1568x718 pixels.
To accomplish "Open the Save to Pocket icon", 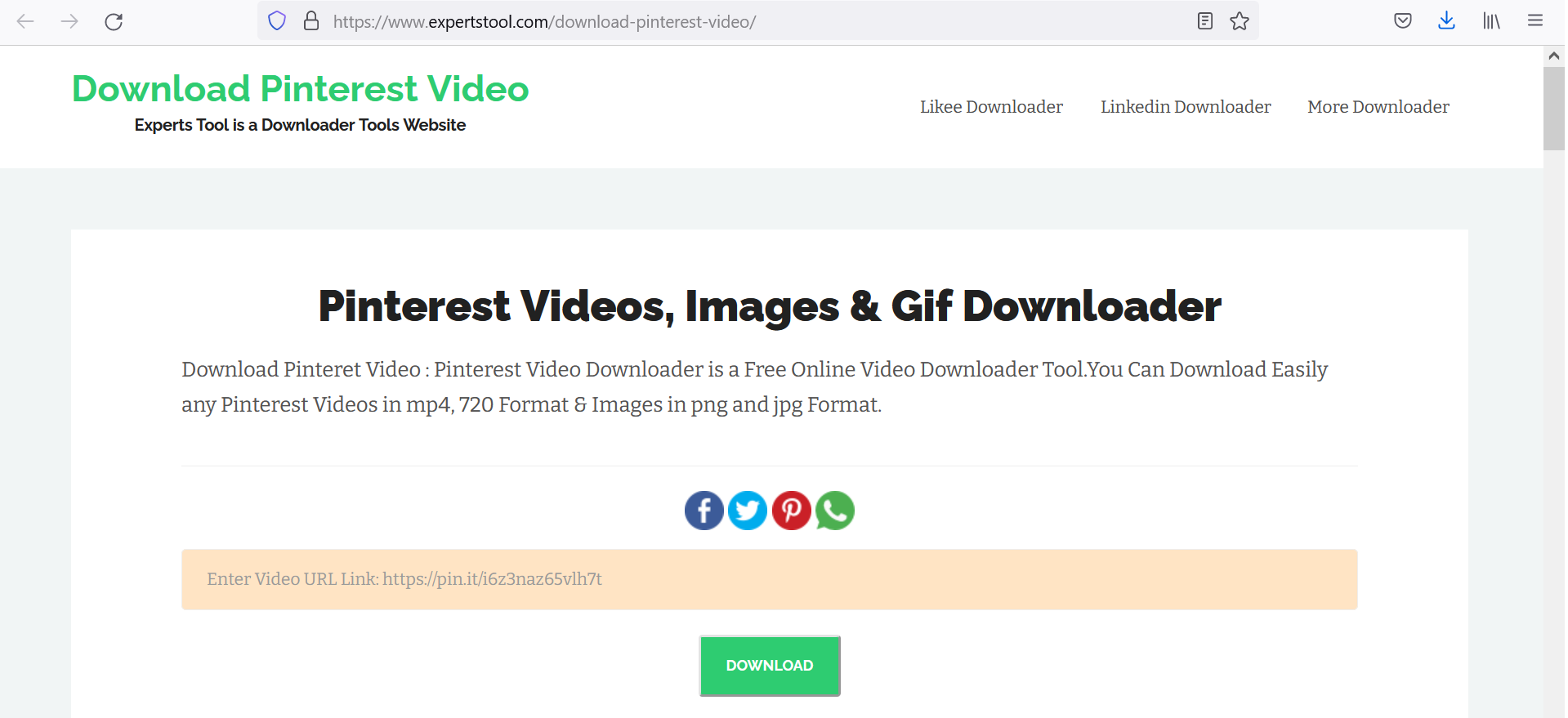I will [1403, 21].
